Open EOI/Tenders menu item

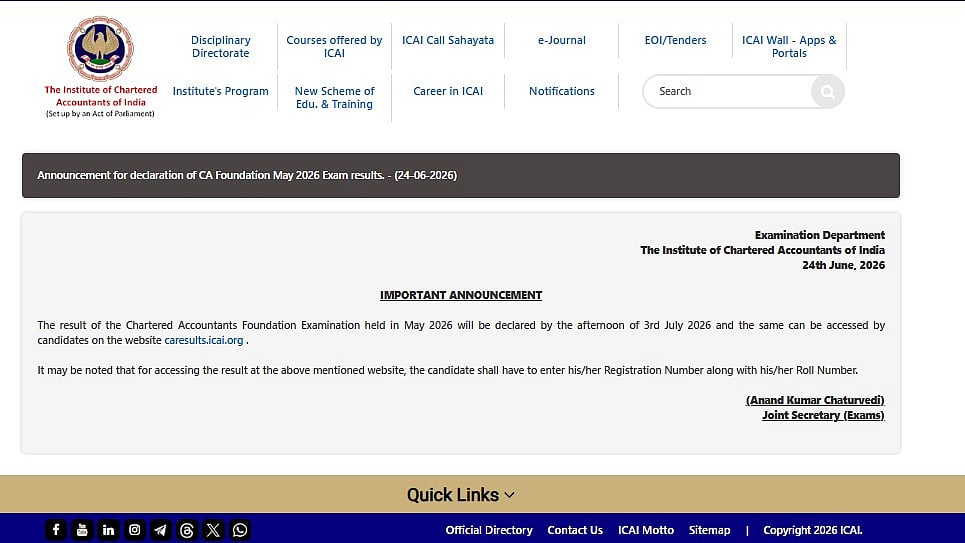coord(675,40)
